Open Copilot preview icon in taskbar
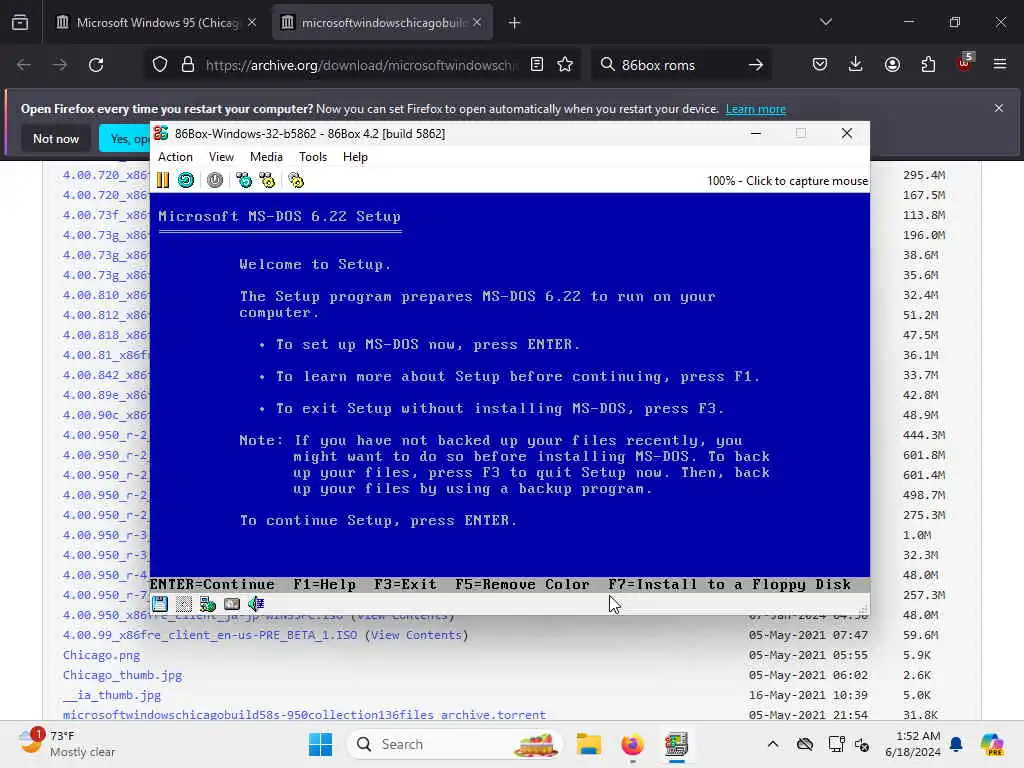 click(x=992, y=744)
